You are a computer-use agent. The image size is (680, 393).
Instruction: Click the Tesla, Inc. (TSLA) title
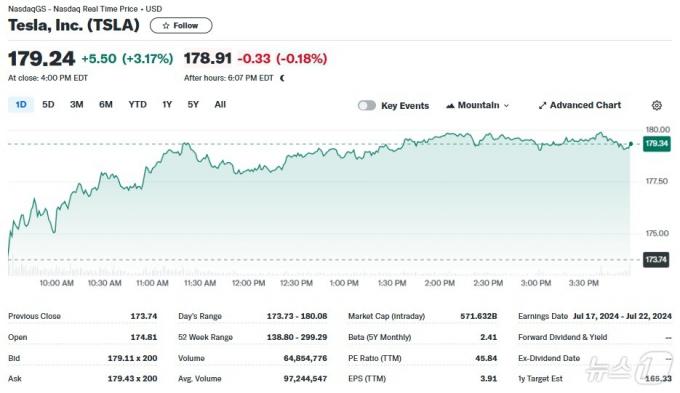point(74,25)
